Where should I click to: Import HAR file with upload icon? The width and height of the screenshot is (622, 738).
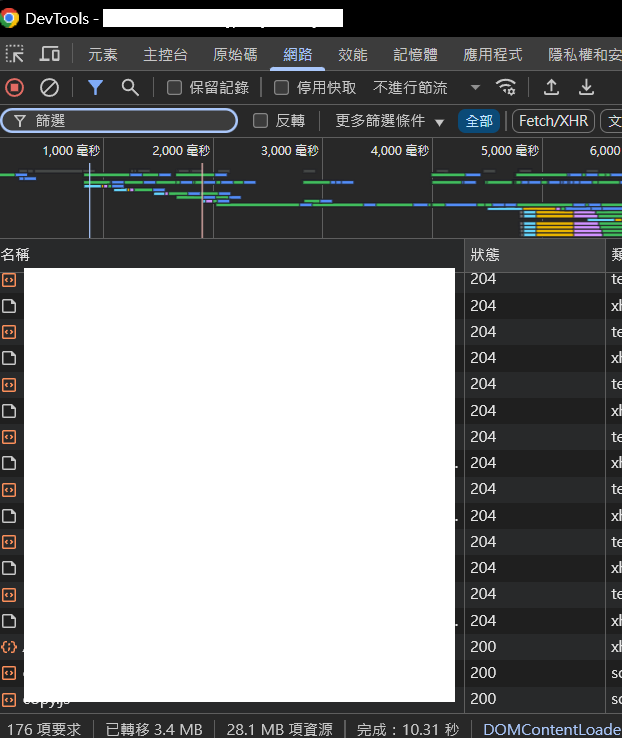(x=551, y=87)
